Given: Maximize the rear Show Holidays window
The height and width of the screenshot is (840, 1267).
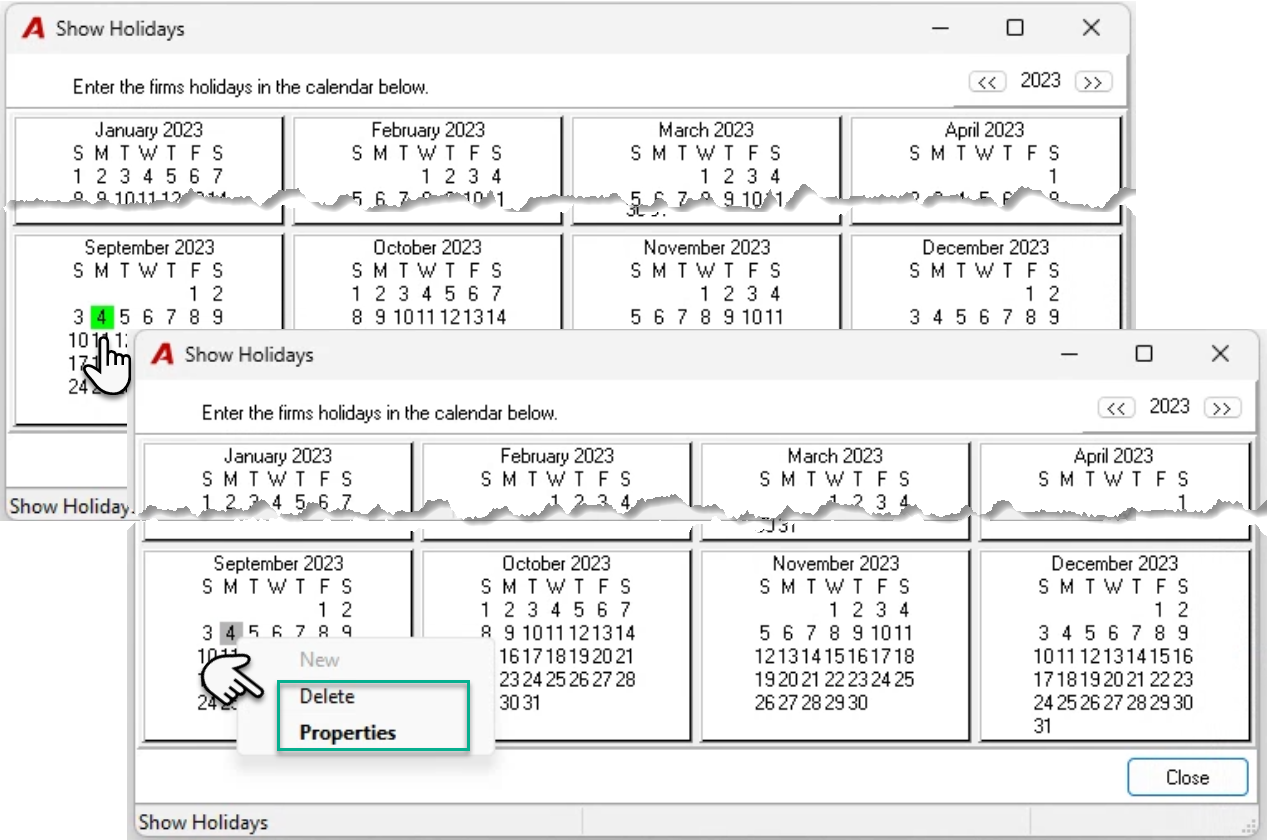Looking at the screenshot, I should (1015, 28).
